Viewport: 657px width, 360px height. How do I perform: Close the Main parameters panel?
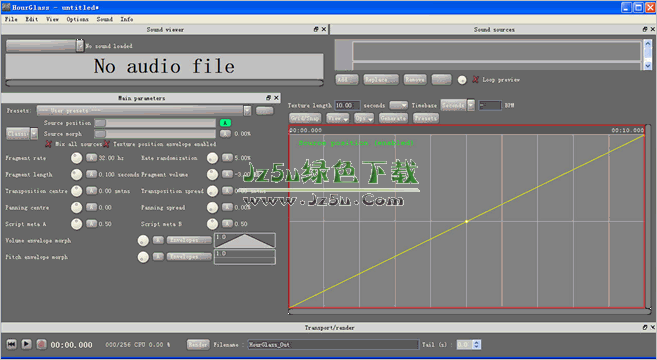[276, 98]
